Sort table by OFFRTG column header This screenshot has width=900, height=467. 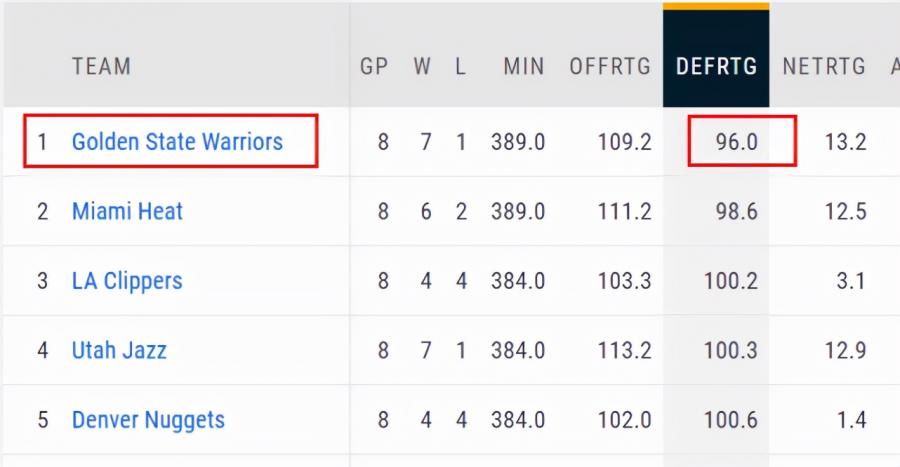coord(610,67)
